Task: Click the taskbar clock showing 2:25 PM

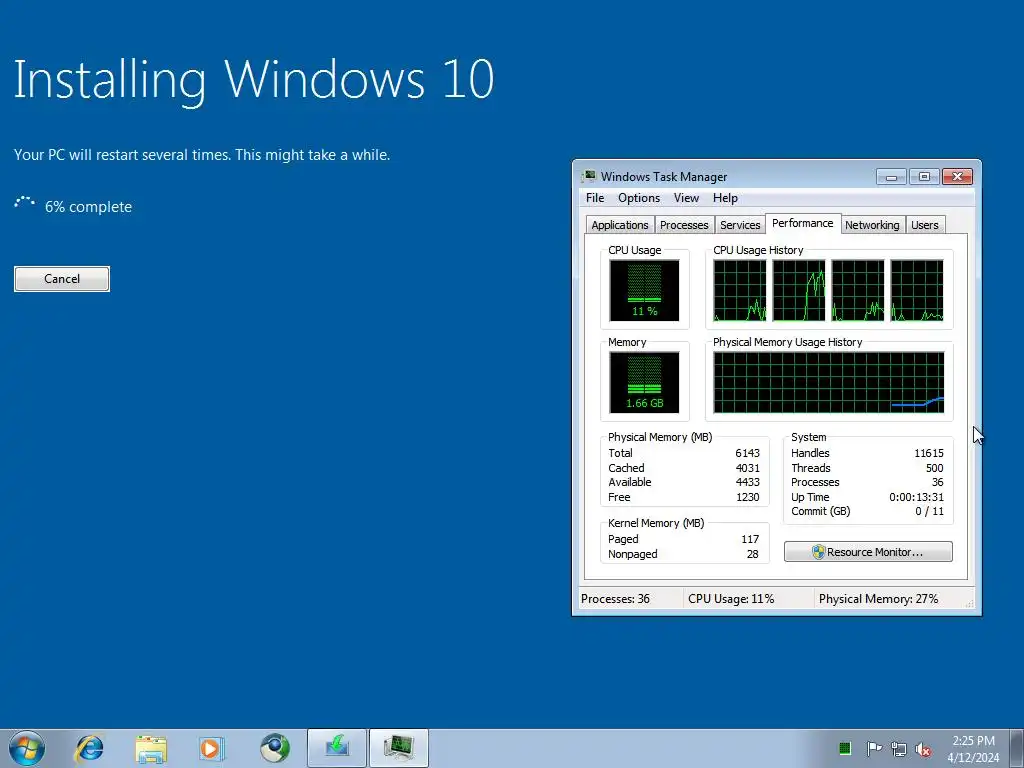Action: [x=973, y=748]
